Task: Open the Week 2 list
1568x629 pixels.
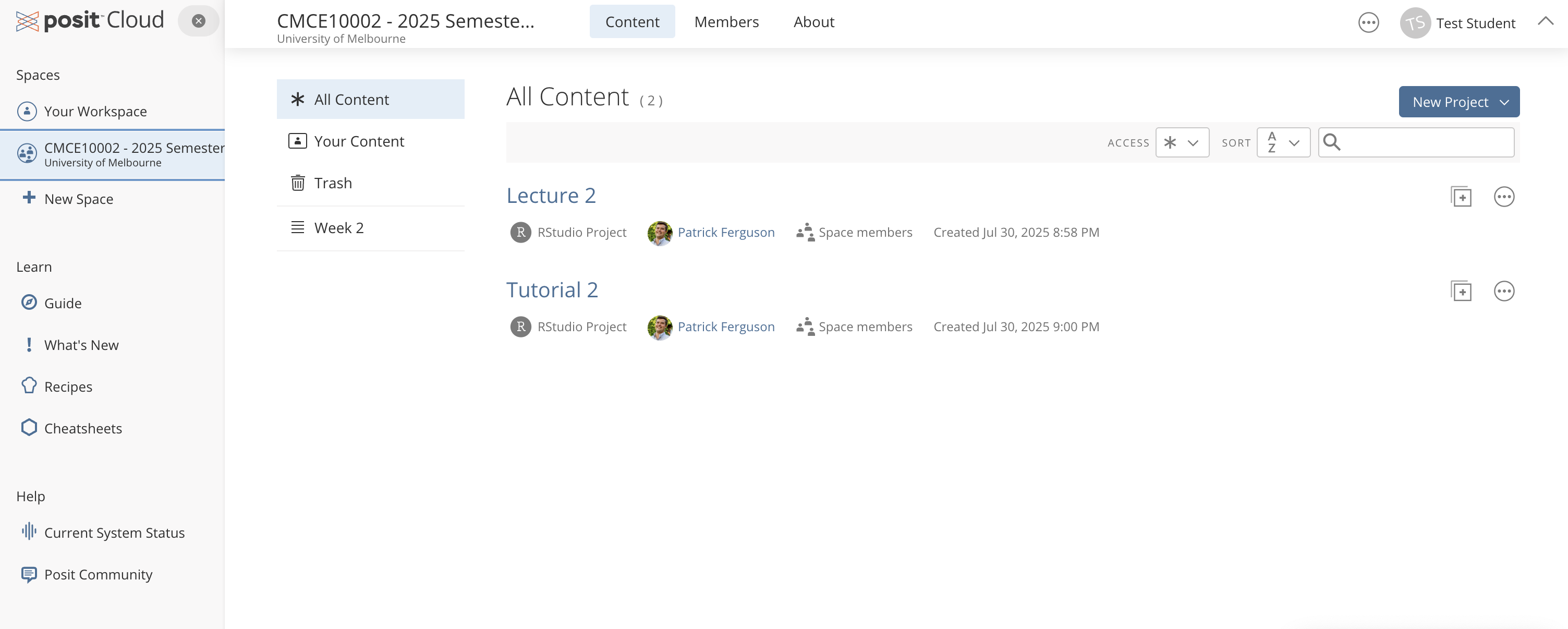Action: (370, 228)
